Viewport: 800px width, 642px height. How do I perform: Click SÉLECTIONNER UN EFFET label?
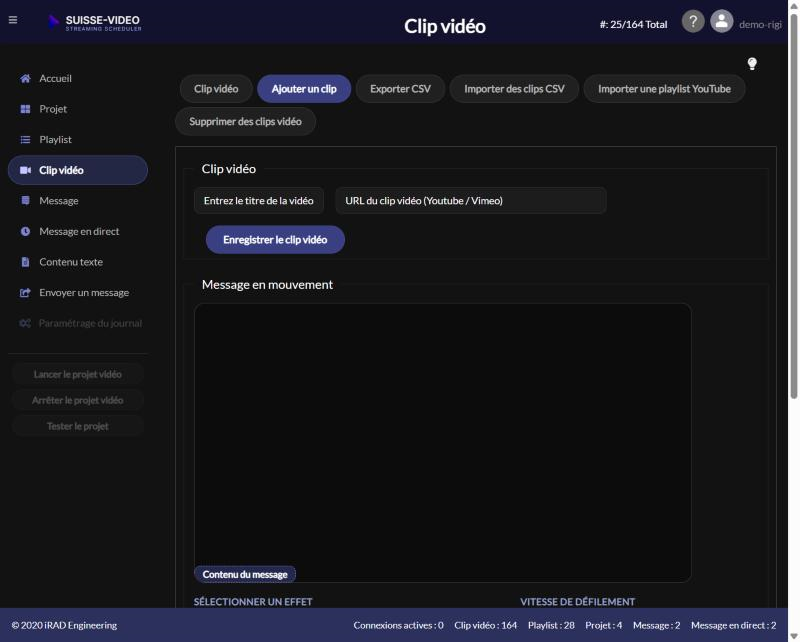point(253,602)
